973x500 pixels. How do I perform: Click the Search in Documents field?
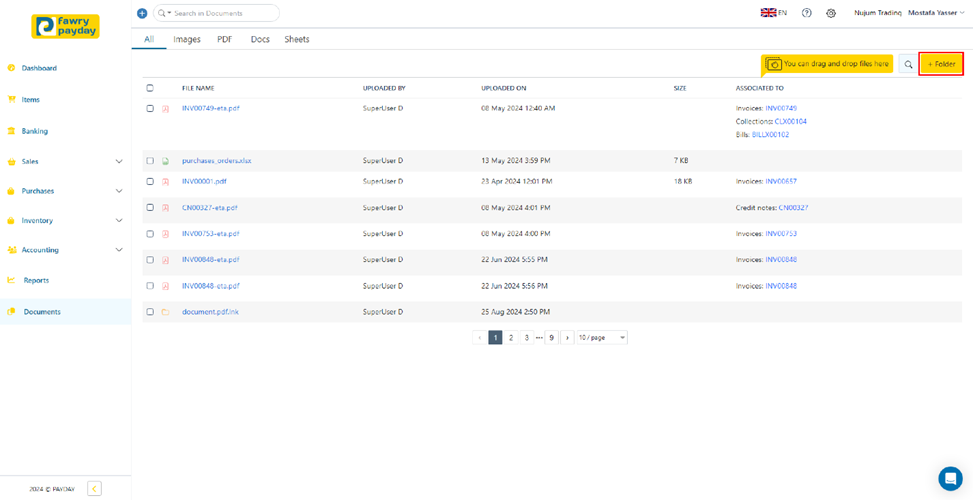[x=222, y=13]
